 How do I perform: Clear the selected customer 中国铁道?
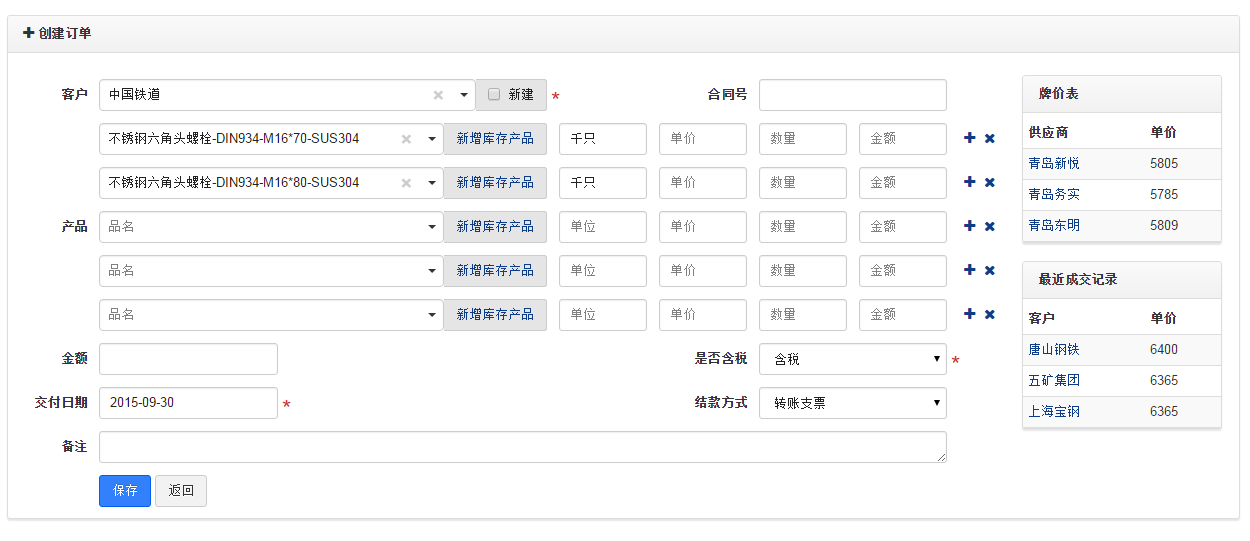438,95
